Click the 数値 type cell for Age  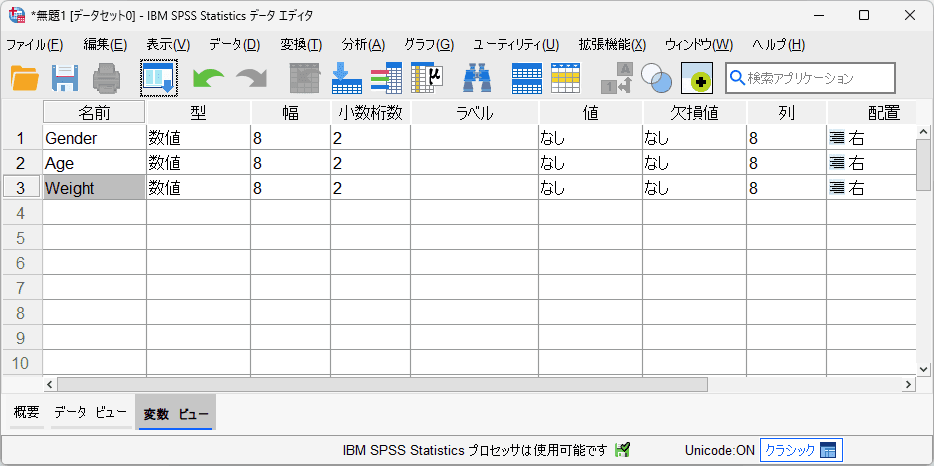coord(198,163)
